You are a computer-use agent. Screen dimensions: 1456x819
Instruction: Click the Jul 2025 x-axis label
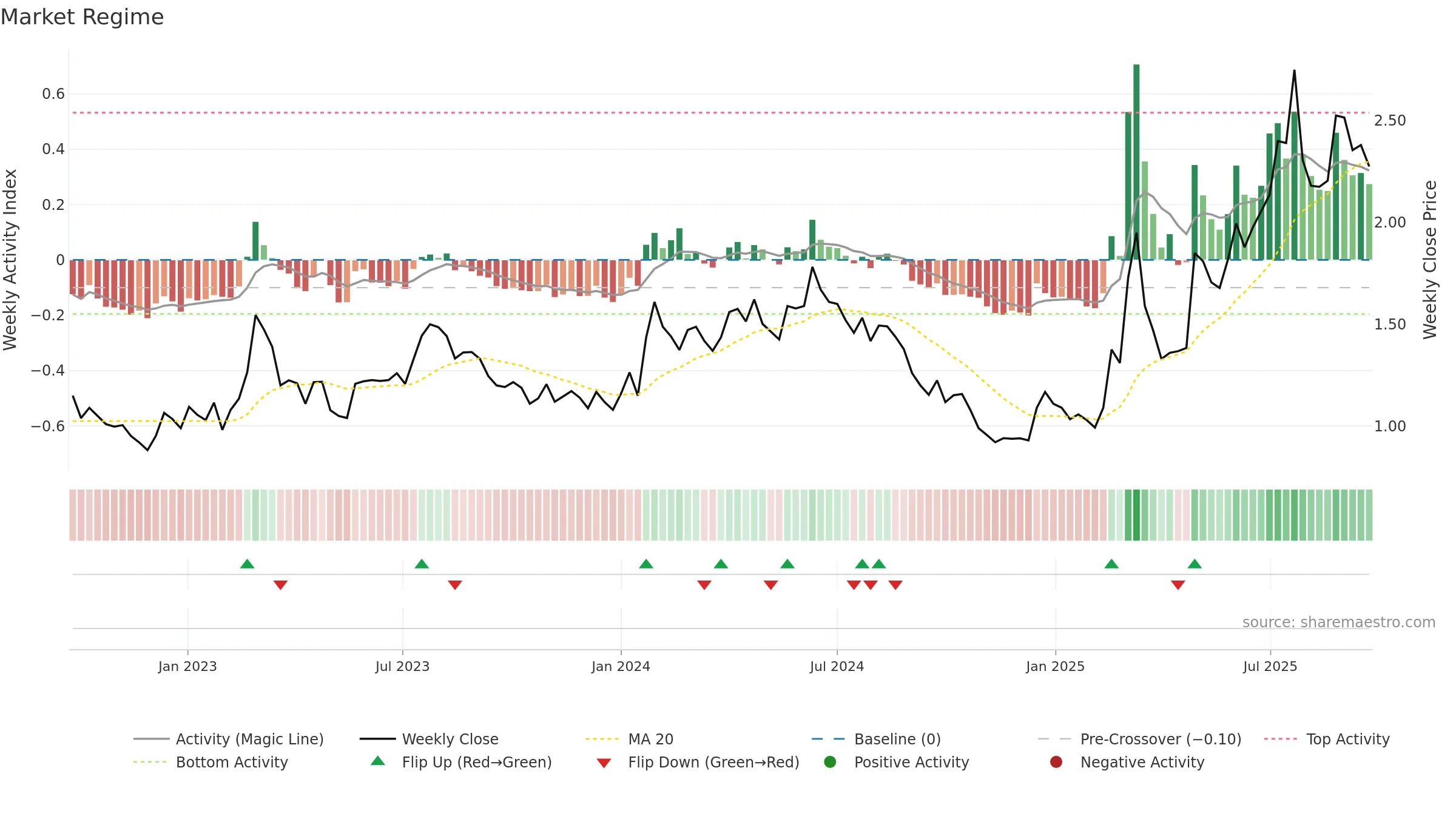pos(1270,666)
